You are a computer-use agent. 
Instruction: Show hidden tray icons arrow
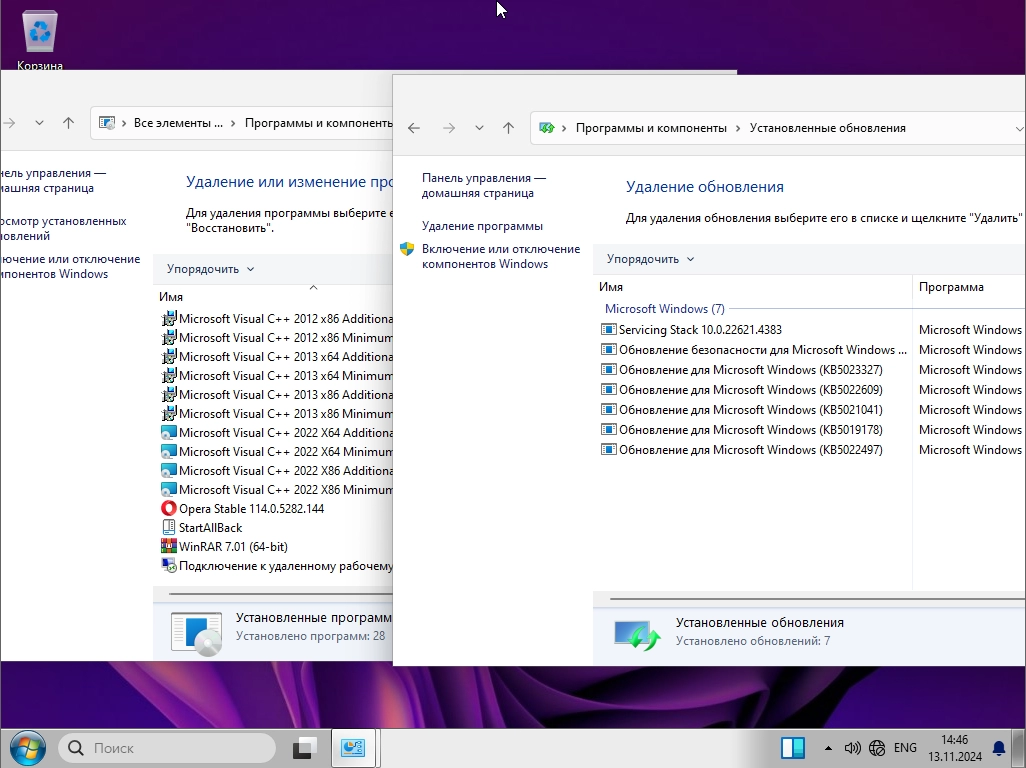pyautogui.click(x=828, y=748)
